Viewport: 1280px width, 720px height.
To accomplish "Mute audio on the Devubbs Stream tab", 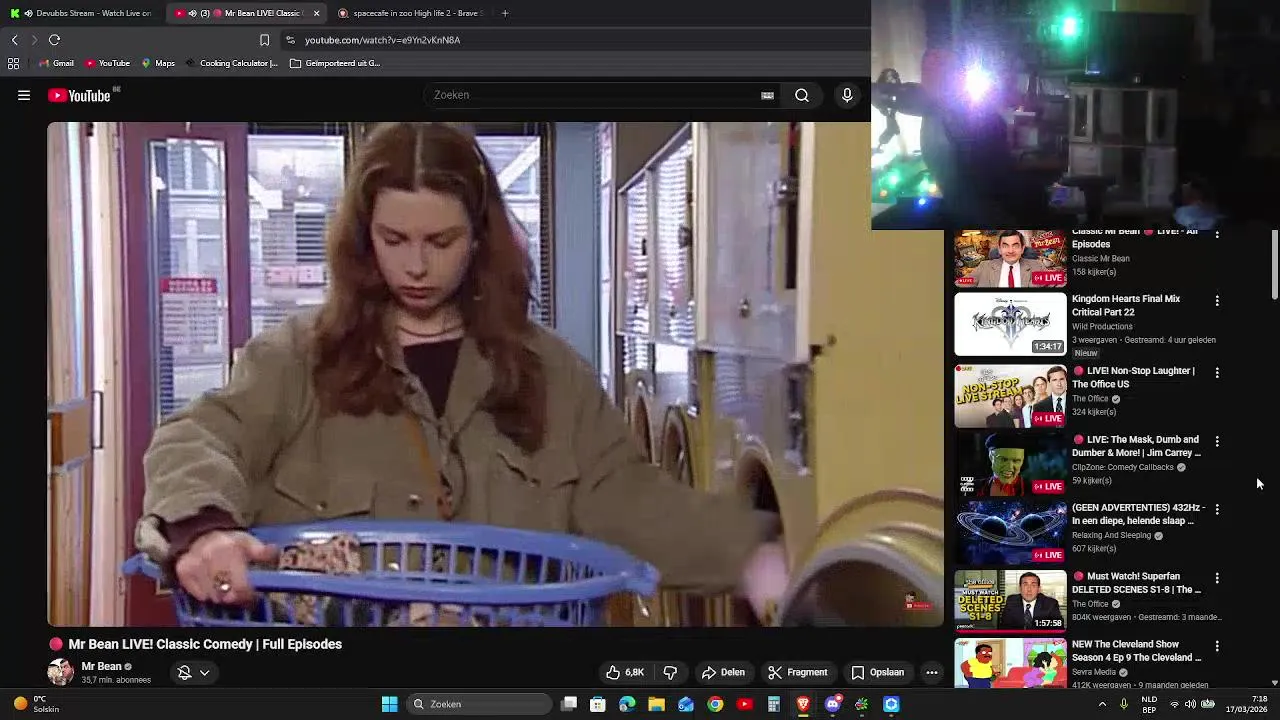I will point(28,13).
